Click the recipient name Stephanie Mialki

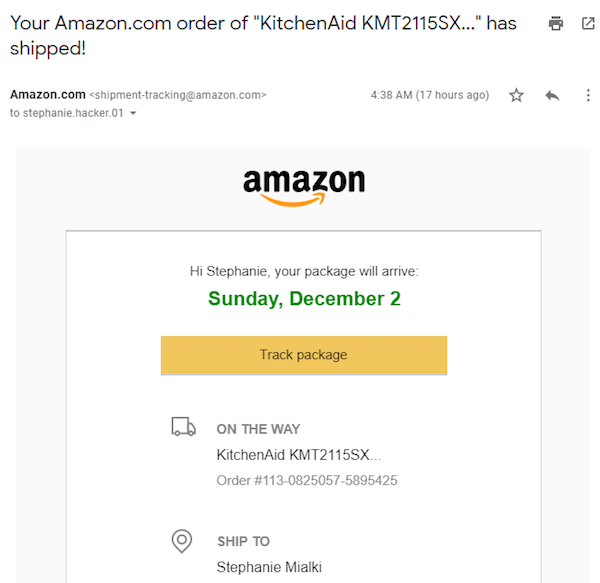(x=269, y=568)
